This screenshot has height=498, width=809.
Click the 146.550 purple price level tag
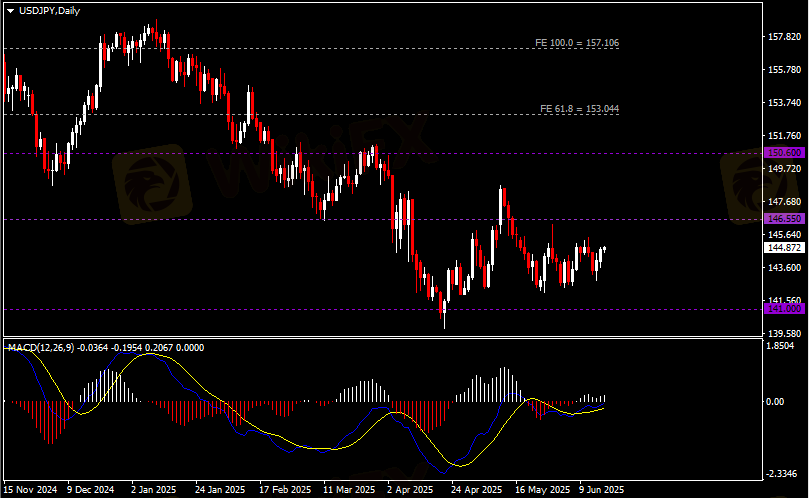(784, 219)
